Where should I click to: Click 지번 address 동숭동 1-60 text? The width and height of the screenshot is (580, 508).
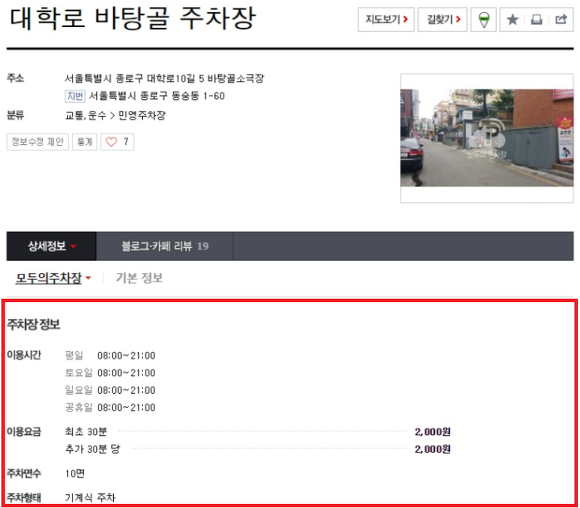(x=157, y=96)
